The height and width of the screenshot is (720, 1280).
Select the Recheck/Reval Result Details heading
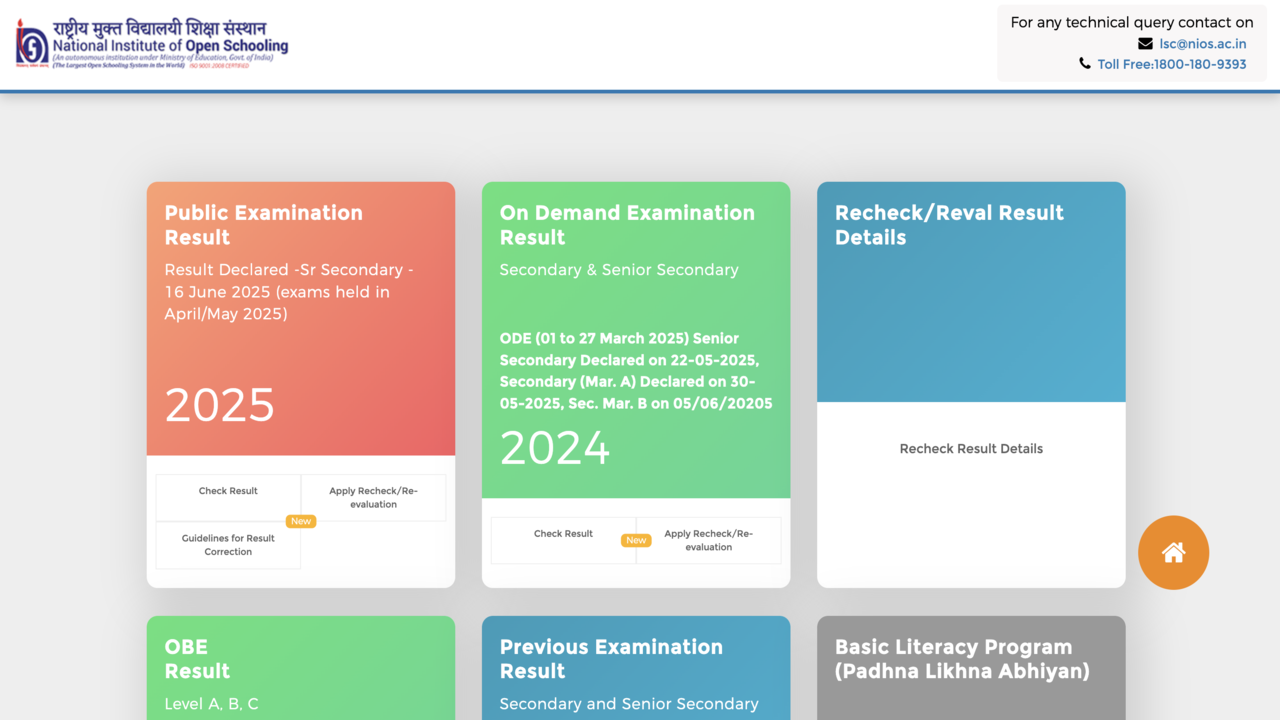click(949, 225)
